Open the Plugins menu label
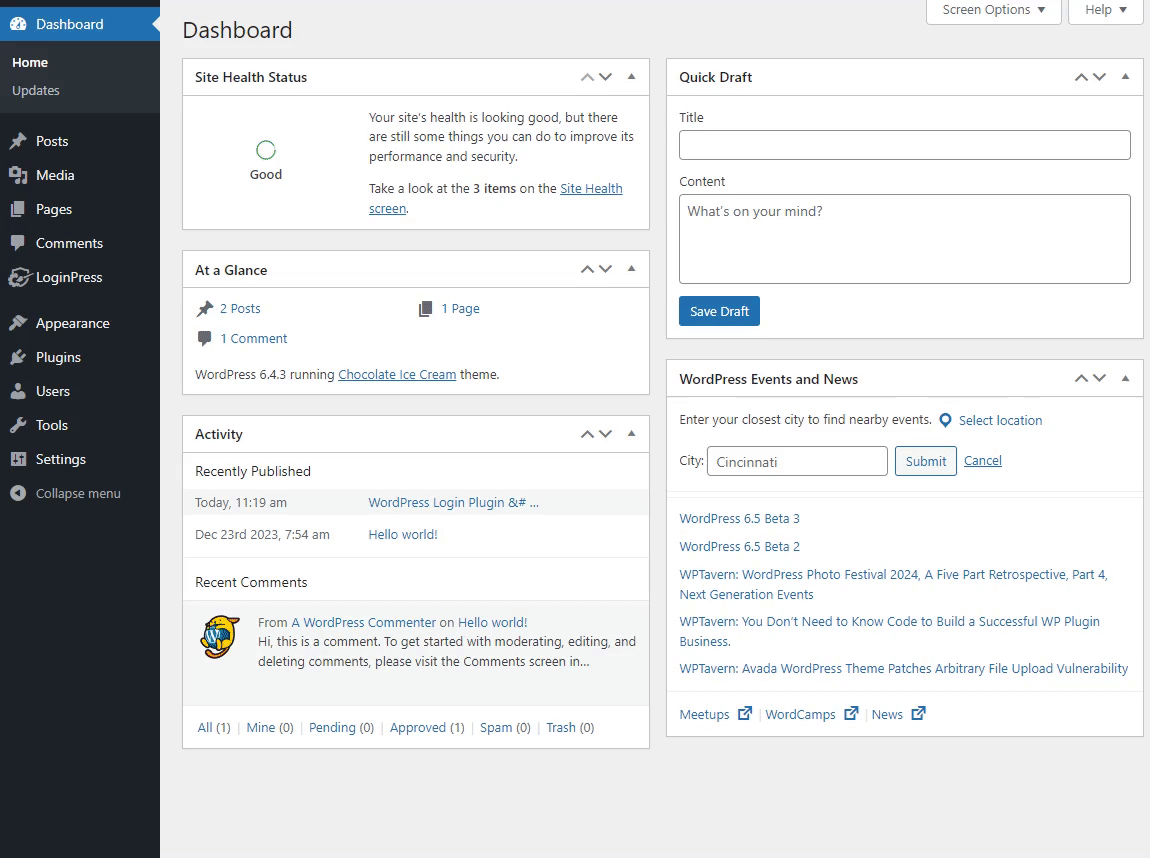This screenshot has height=858, width=1150. point(59,357)
